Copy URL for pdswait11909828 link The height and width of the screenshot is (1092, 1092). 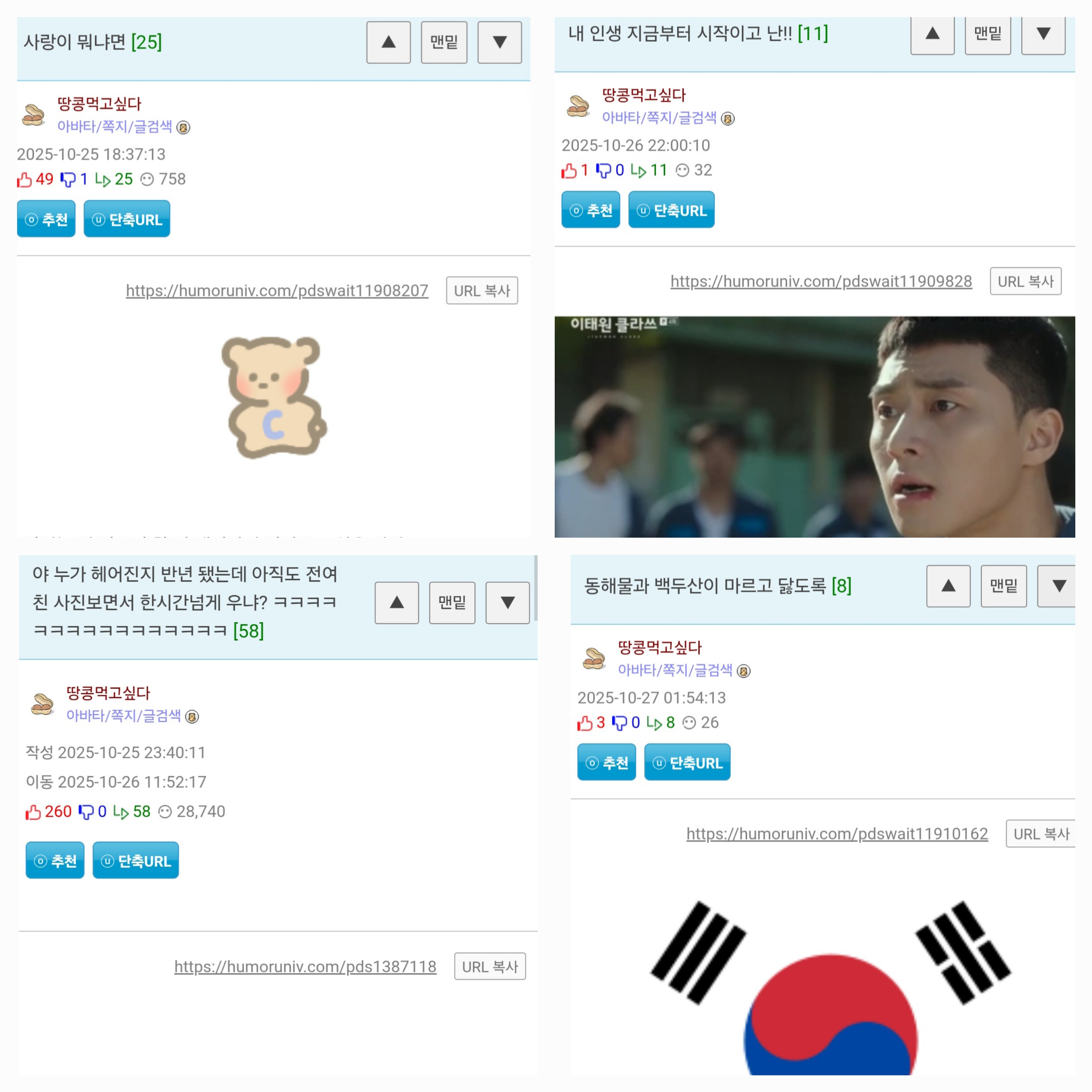pyautogui.click(x=1026, y=281)
